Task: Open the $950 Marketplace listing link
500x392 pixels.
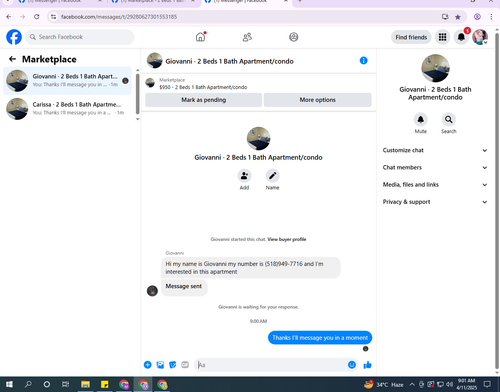Action: coord(203,87)
